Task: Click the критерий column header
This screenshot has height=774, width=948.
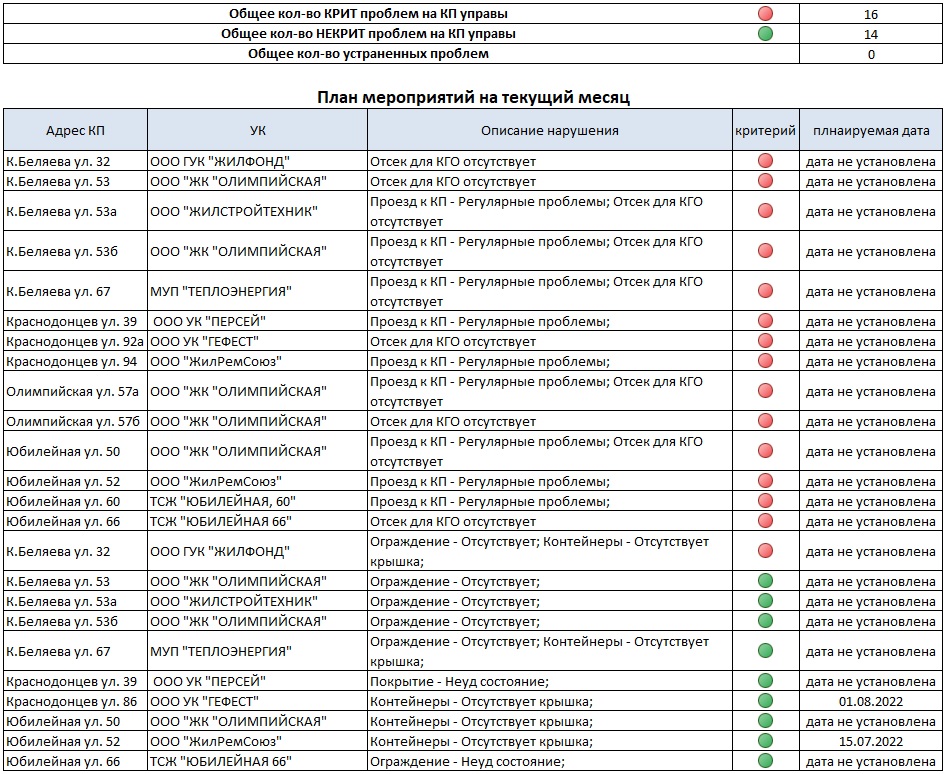Action: click(x=765, y=130)
